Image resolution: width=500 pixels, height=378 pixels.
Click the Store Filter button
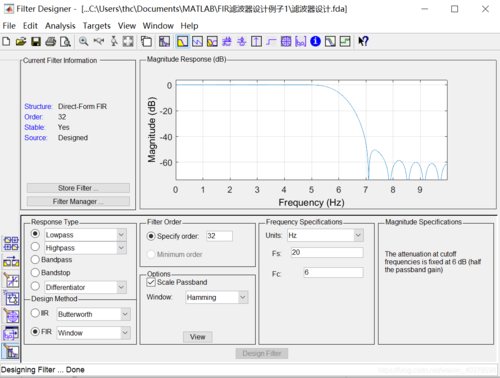78,188
